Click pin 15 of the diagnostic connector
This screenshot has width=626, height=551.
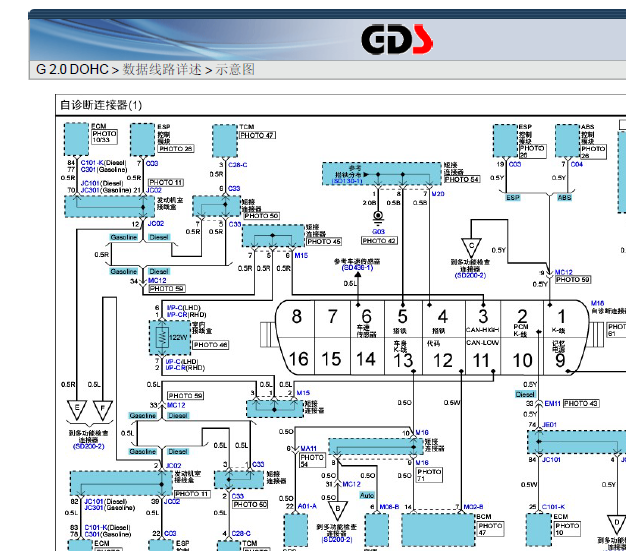click(x=331, y=359)
